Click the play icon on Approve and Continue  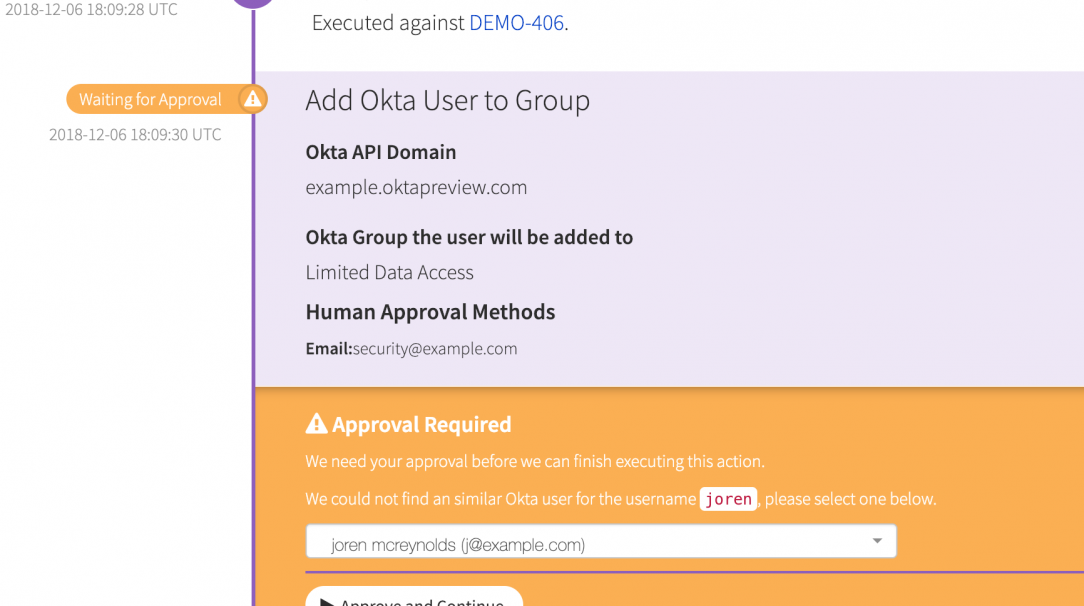[326, 602]
